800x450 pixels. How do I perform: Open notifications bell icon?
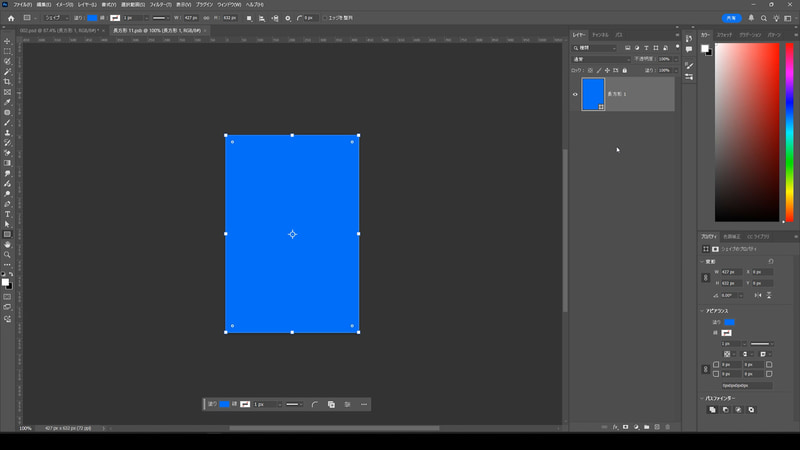[x=751, y=18]
